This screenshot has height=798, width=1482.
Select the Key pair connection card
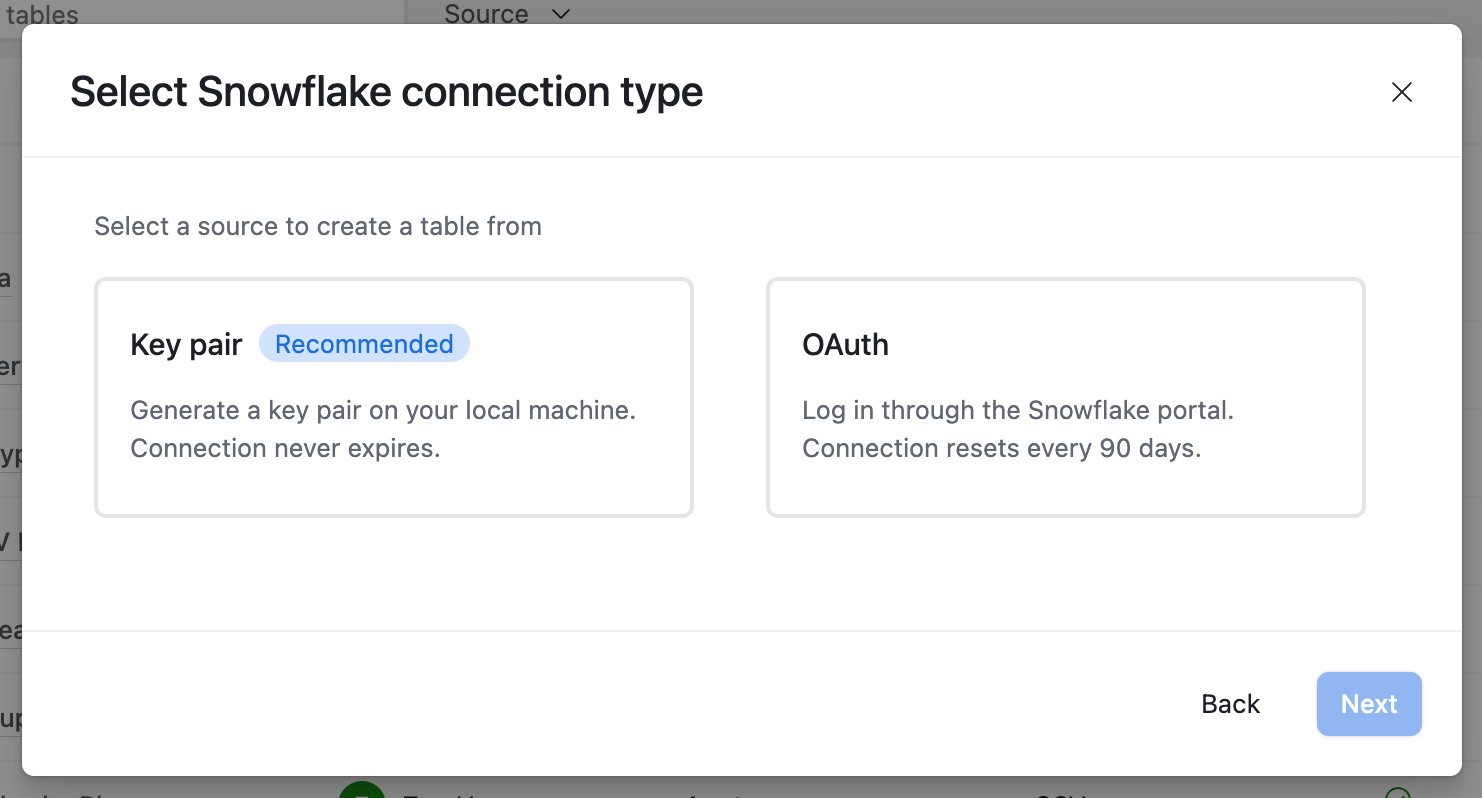(x=394, y=397)
